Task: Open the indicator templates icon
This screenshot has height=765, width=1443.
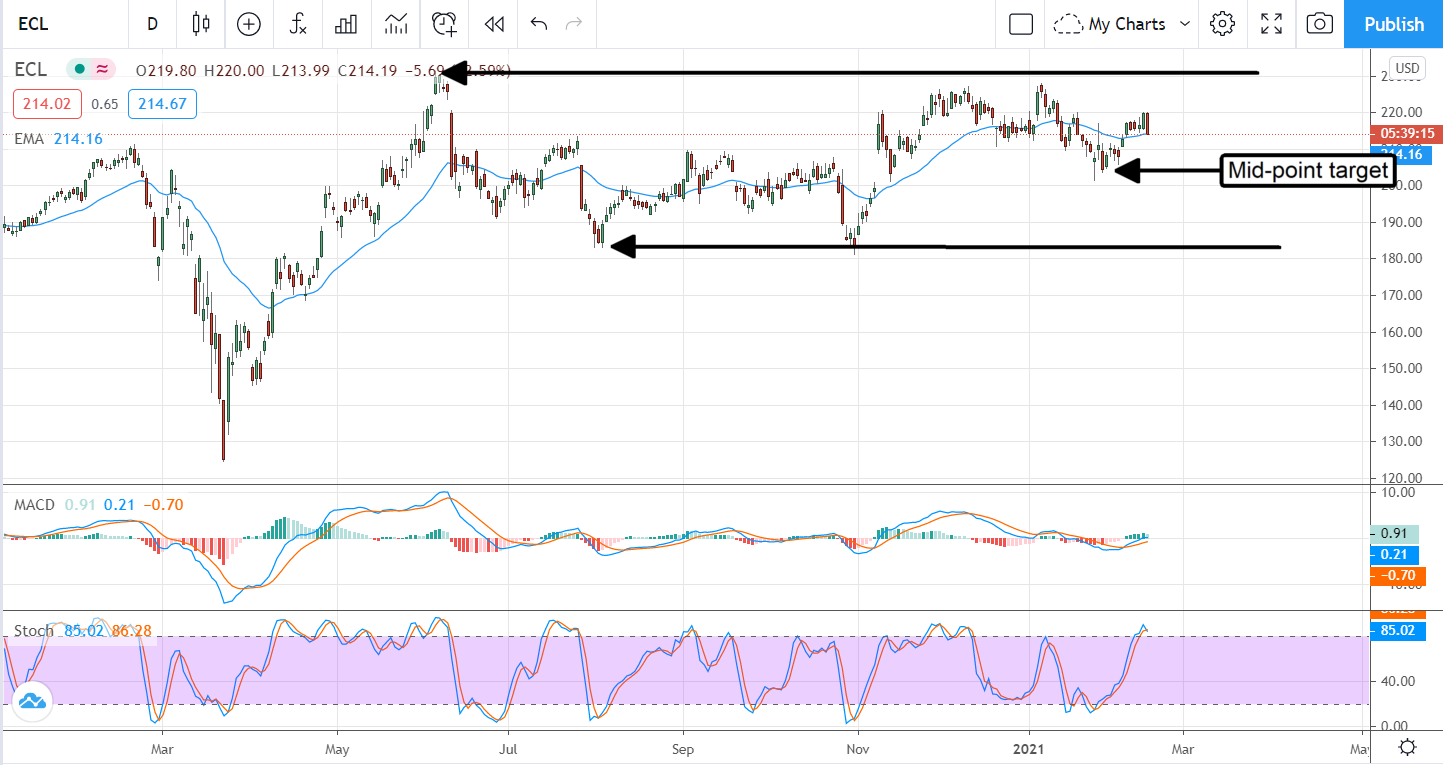Action: [396, 24]
